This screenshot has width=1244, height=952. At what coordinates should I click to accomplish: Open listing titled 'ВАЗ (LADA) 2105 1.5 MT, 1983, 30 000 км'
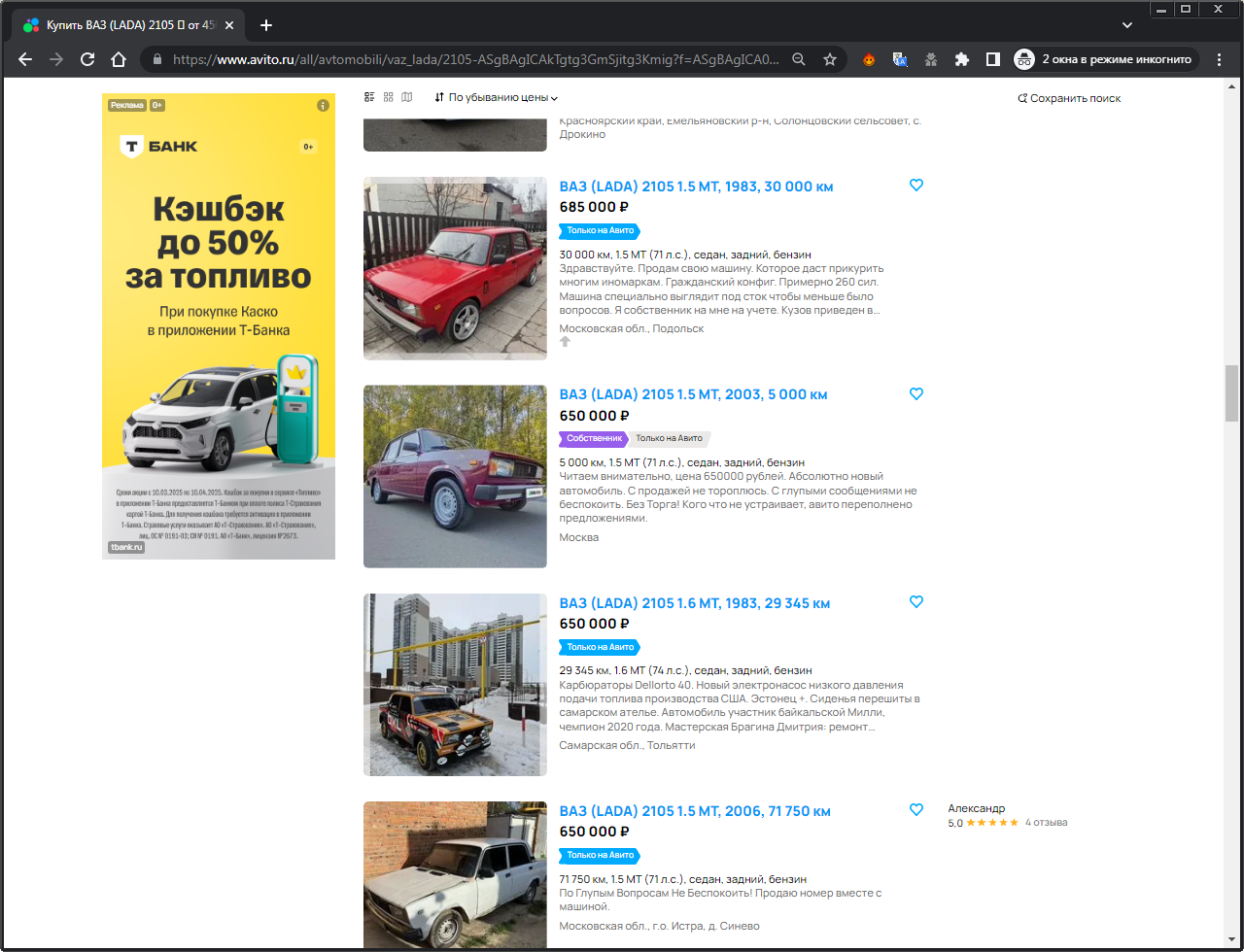point(696,187)
